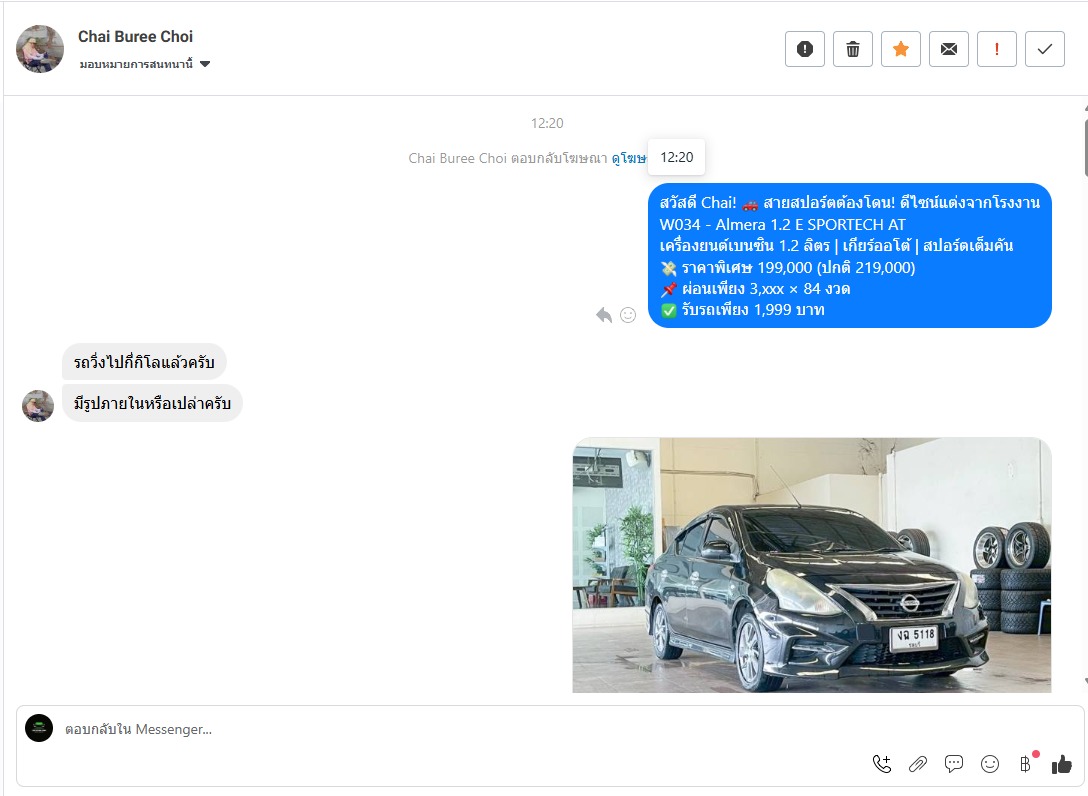Open the Chai Buree Choi profile picture in the header
The width and height of the screenshot is (1088, 796).
40,49
